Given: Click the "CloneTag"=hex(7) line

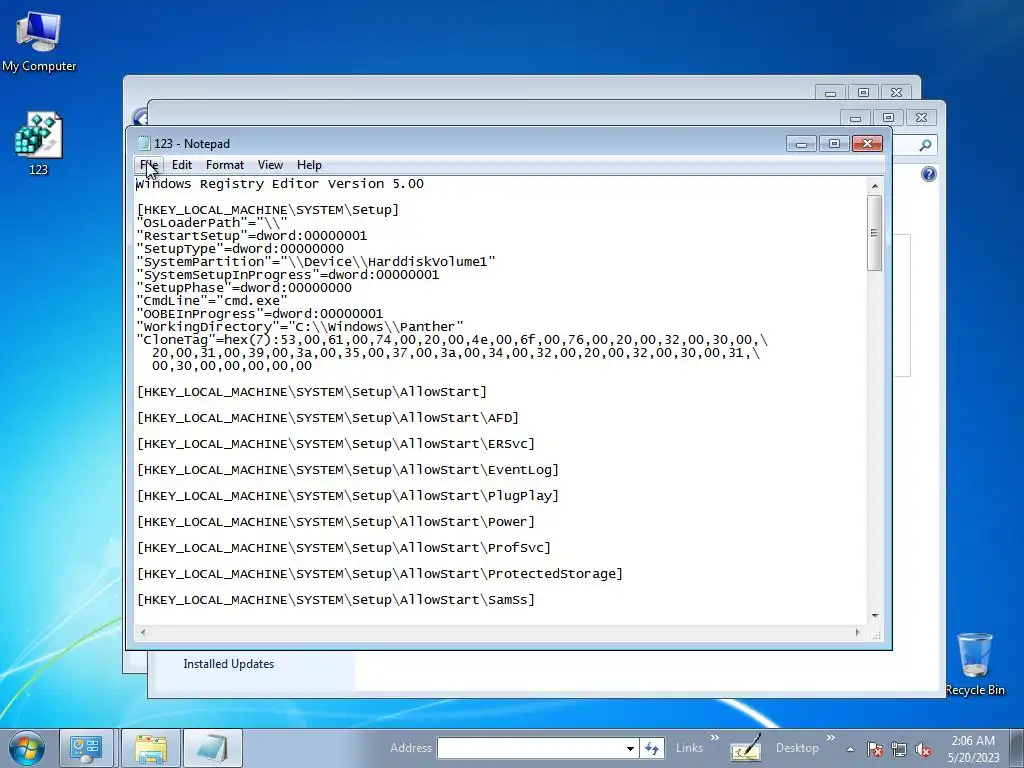Looking at the screenshot, I should (x=452, y=340).
